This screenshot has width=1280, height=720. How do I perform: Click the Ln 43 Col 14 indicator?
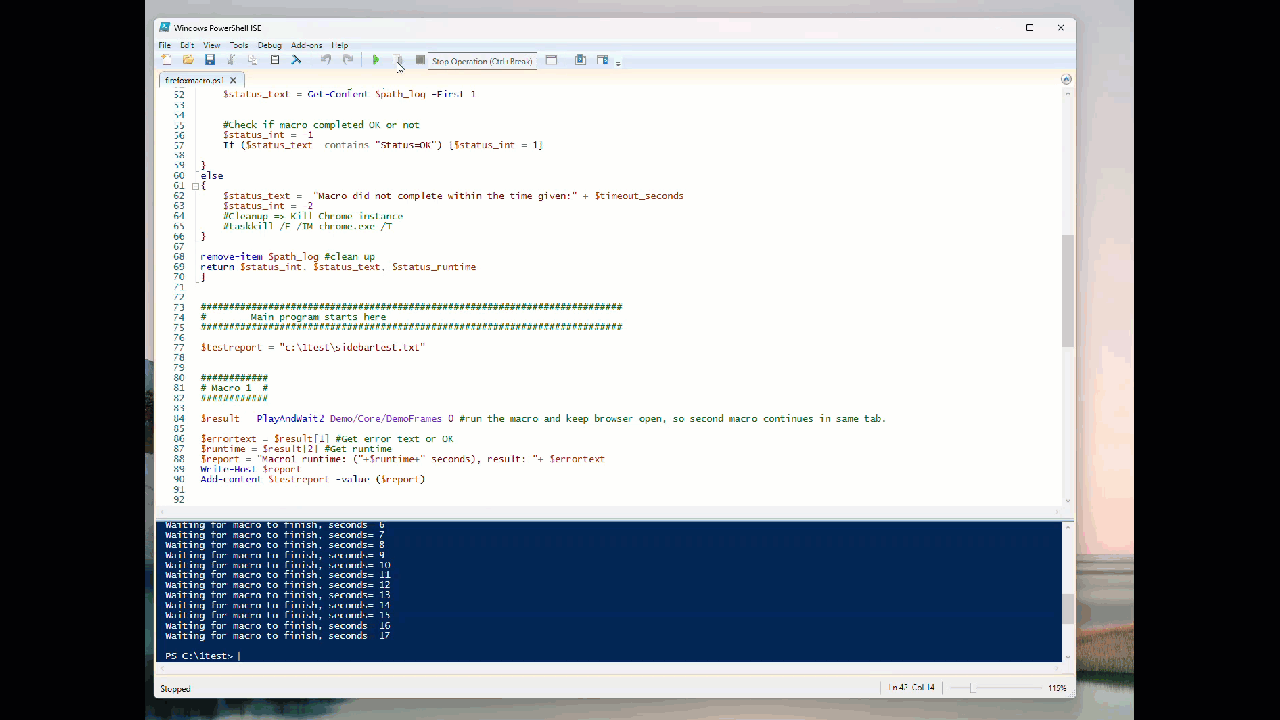(912, 688)
